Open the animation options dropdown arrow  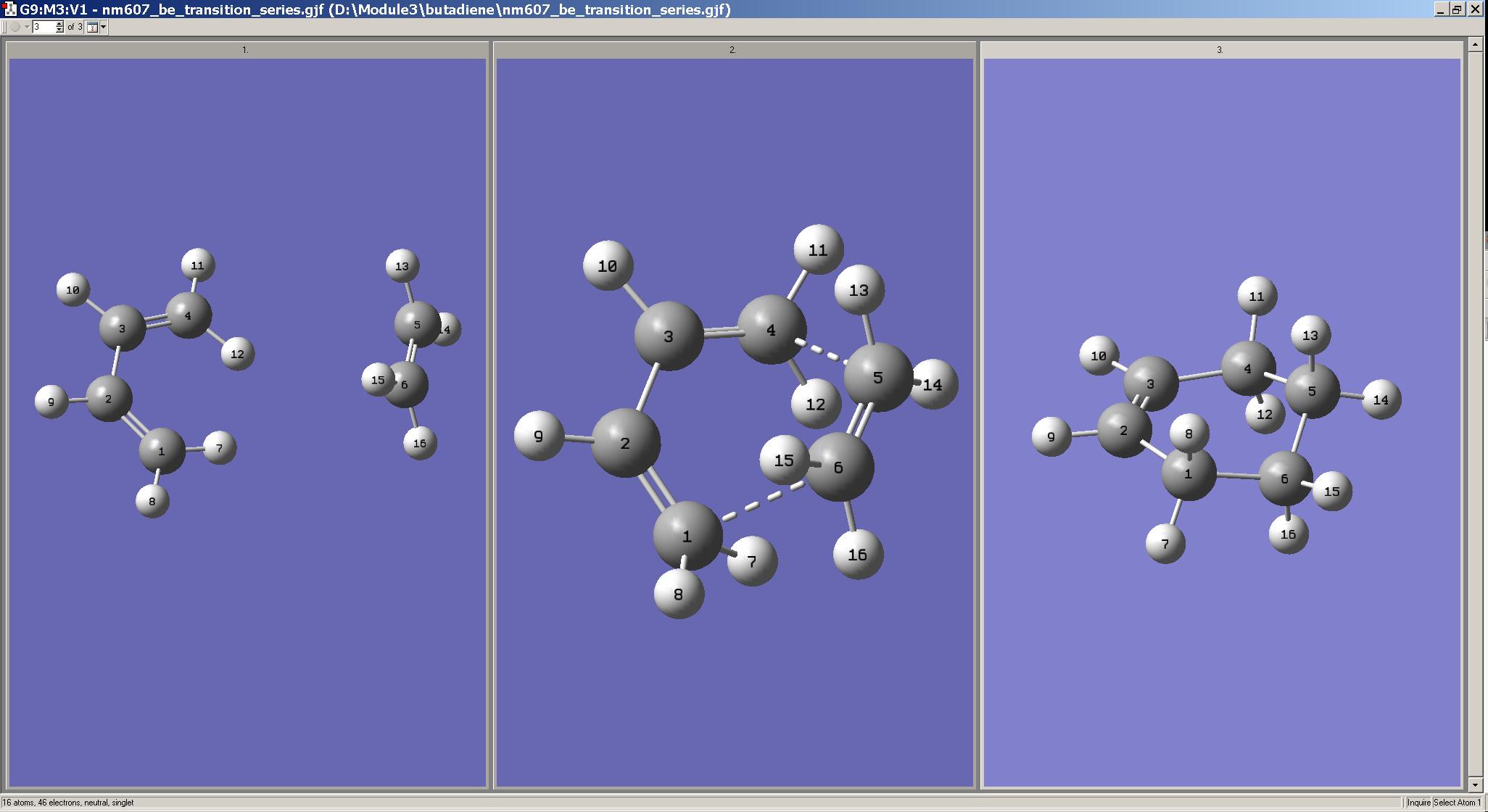pos(27,27)
